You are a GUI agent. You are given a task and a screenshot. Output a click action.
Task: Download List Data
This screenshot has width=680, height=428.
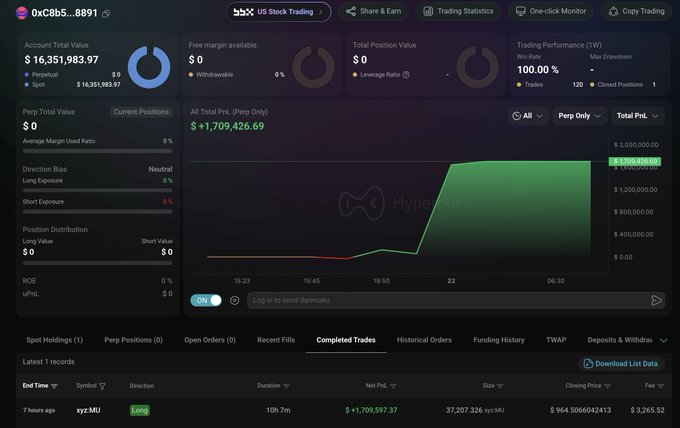pos(621,363)
